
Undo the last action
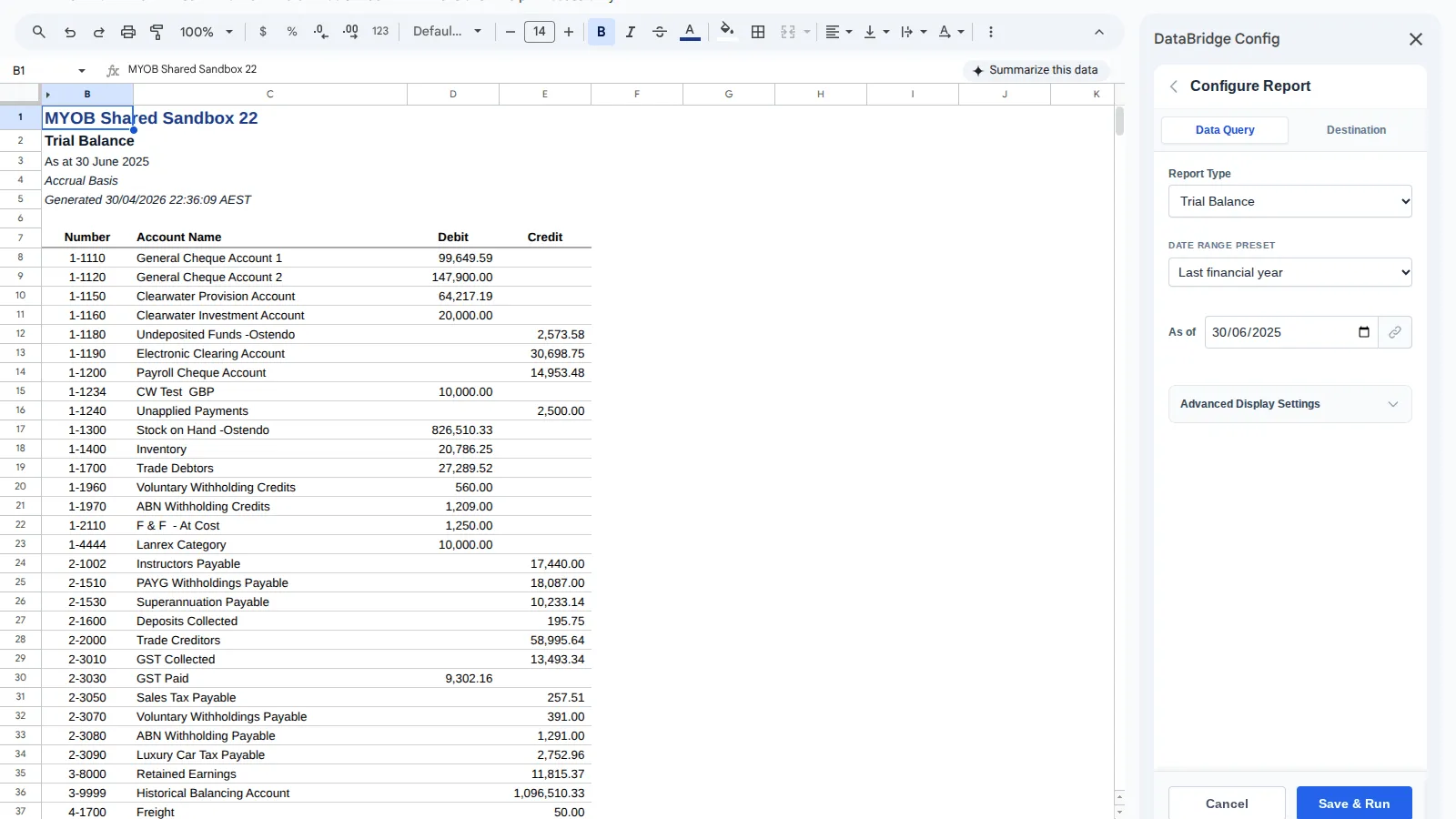tap(70, 32)
